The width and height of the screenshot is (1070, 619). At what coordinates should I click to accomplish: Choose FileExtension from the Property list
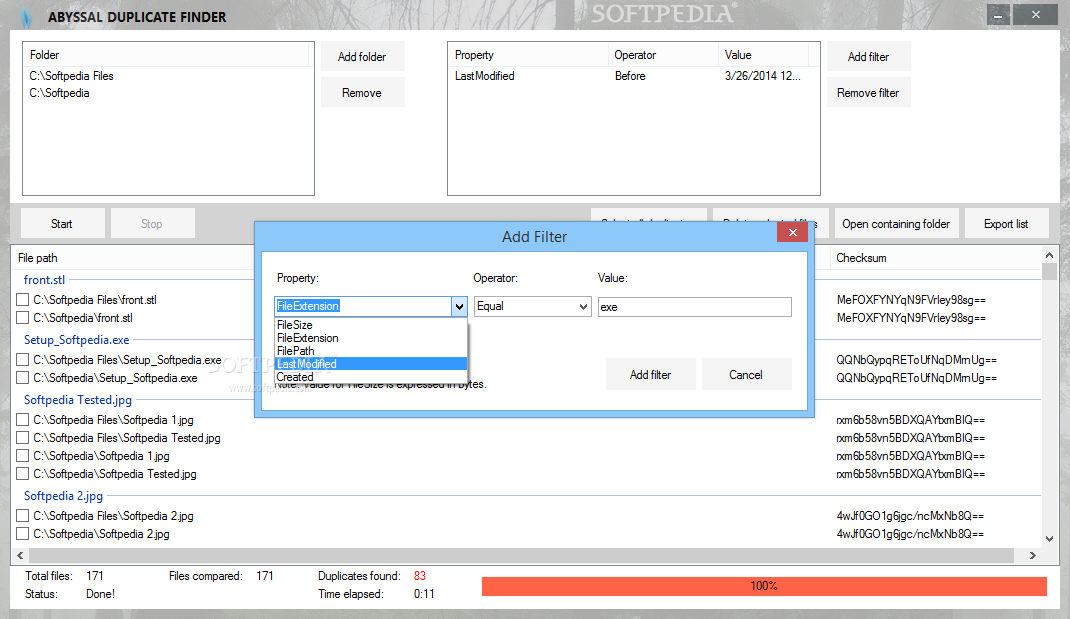pyautogui.click(x=371, y=338)
